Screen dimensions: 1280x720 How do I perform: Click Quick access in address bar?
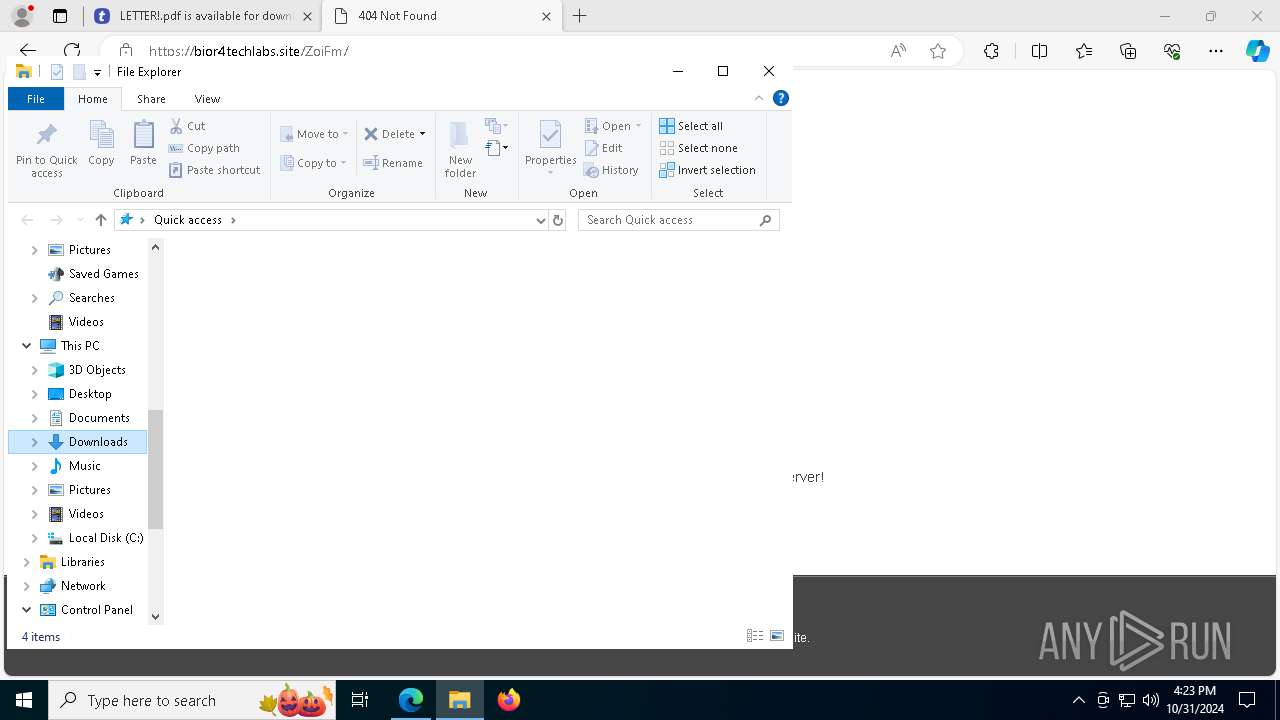pyautogui.click(x=188, y=220)
